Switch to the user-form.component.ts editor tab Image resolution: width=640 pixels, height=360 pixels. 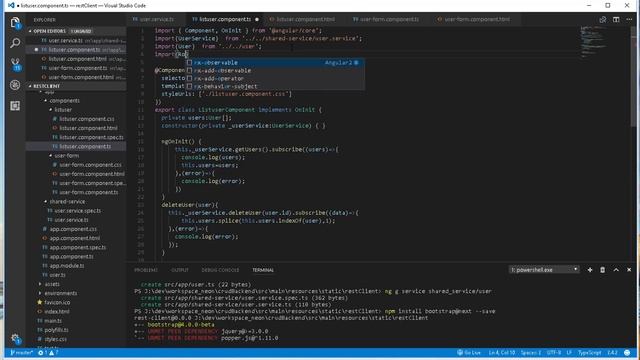(389, 19)
